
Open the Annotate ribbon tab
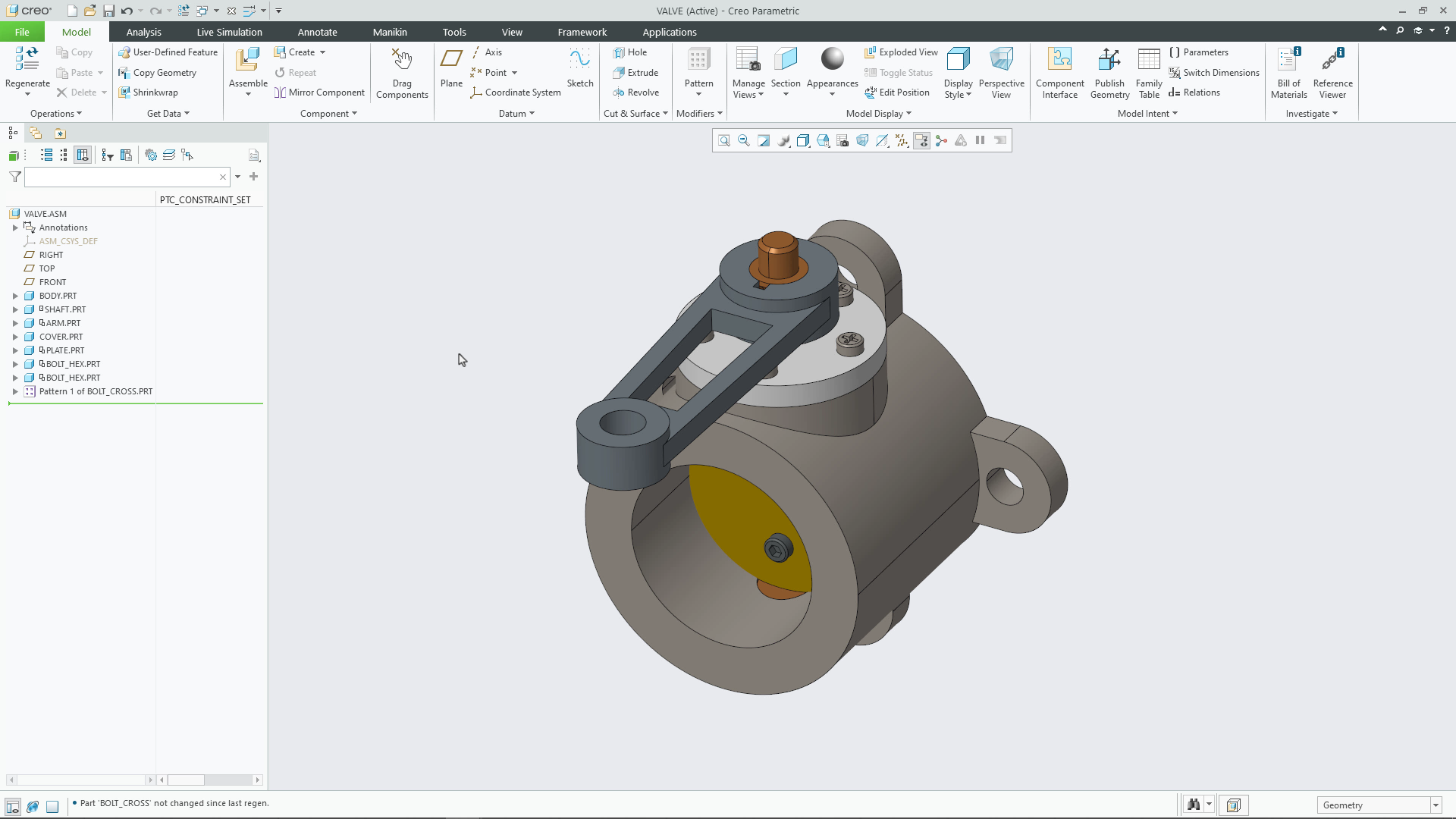click(317, 32)
